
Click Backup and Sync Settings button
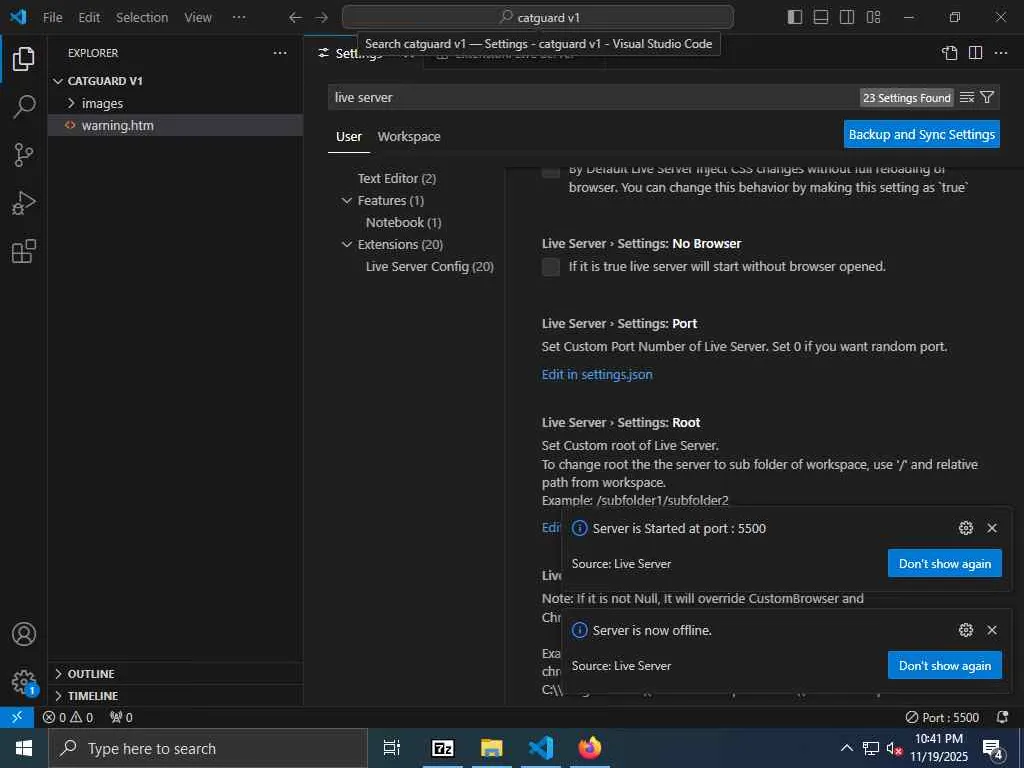point(921,134)
